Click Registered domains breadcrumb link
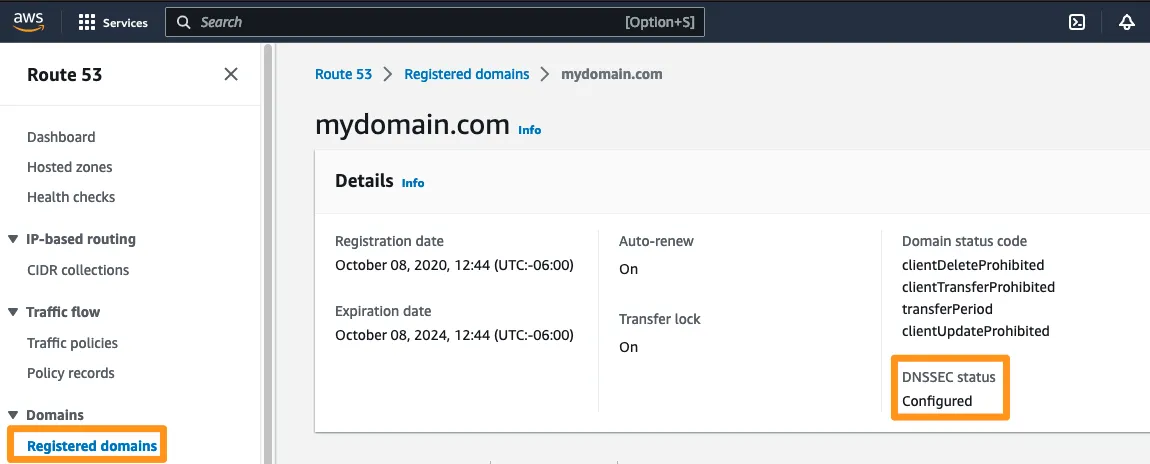The height and width of the screenshot is (464, 1150). (x=466, y=74)
